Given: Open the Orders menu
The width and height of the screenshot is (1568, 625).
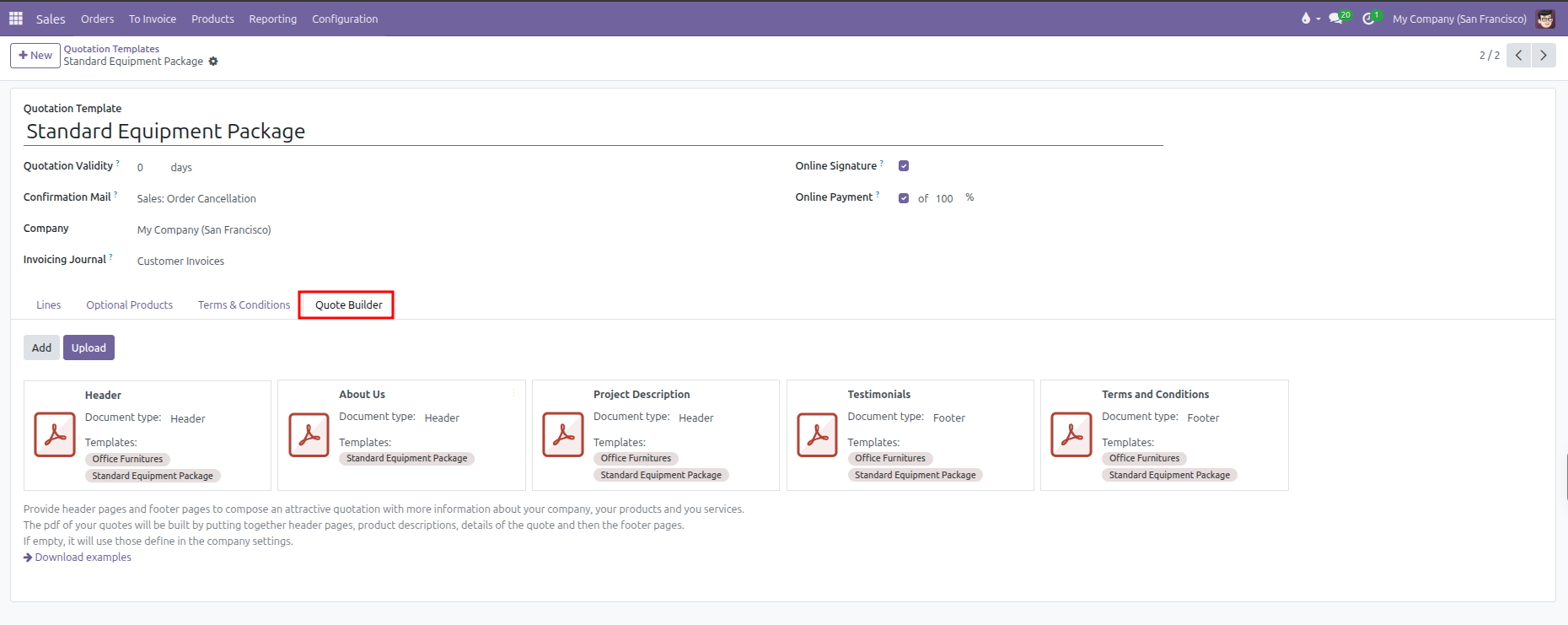Looking at the screenshot, I should tap(98, 19).
